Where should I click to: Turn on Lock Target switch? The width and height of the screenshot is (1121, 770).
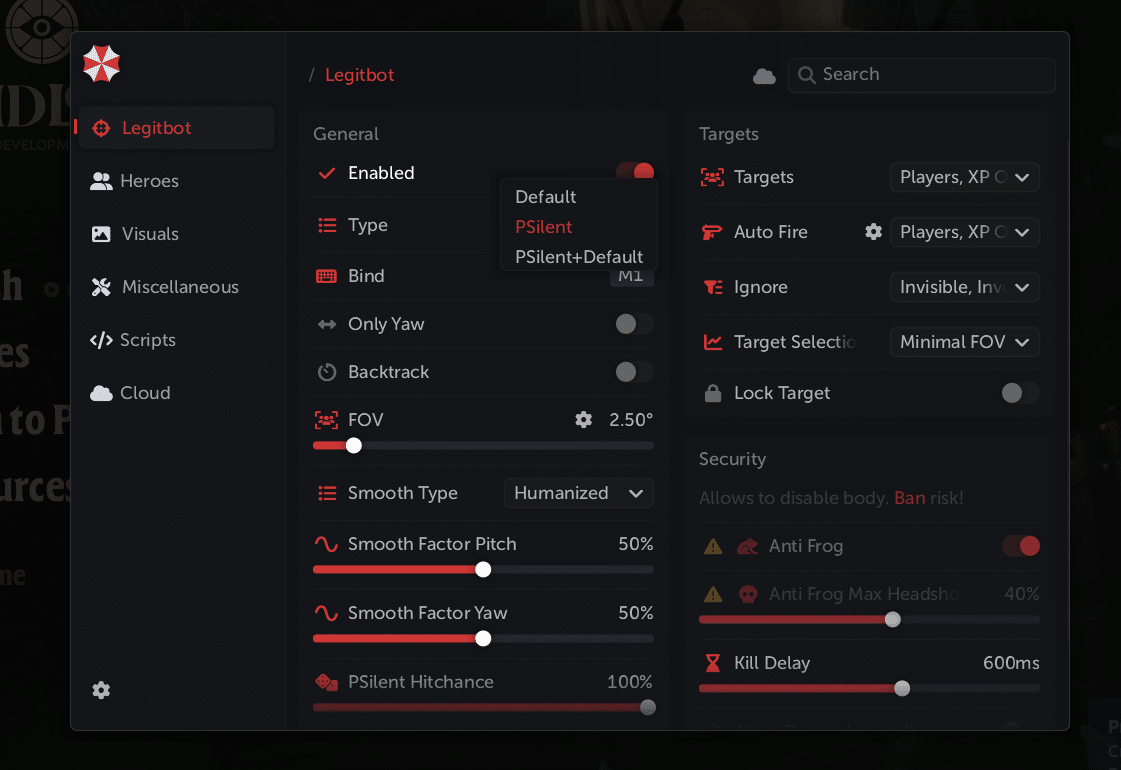[x=1019, y=393]
